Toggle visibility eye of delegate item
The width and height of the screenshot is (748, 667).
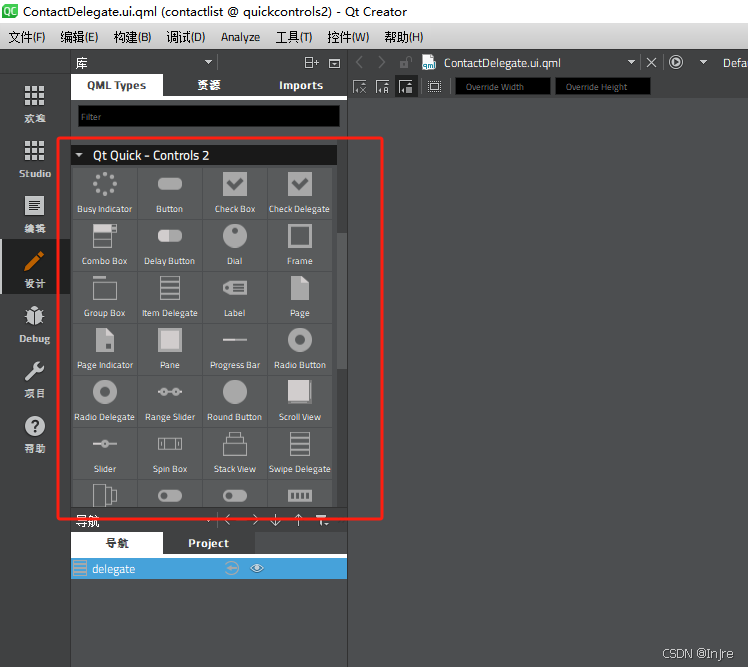pyautogui.click(x=257, y=568)
